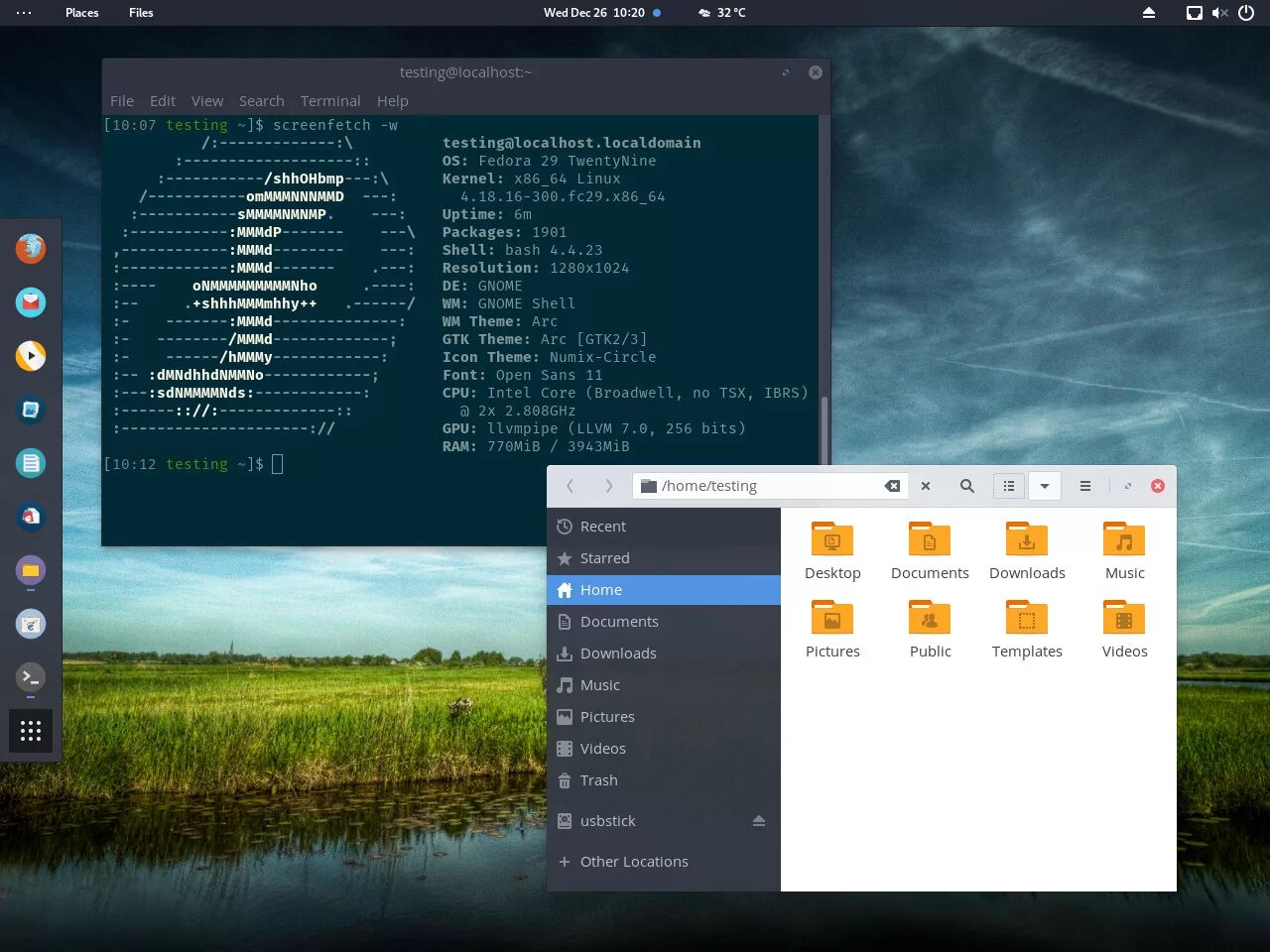This screenshot has width=1270, height=952.
Task: Open the photo viewer dock icon
Action: click(31, 409)
